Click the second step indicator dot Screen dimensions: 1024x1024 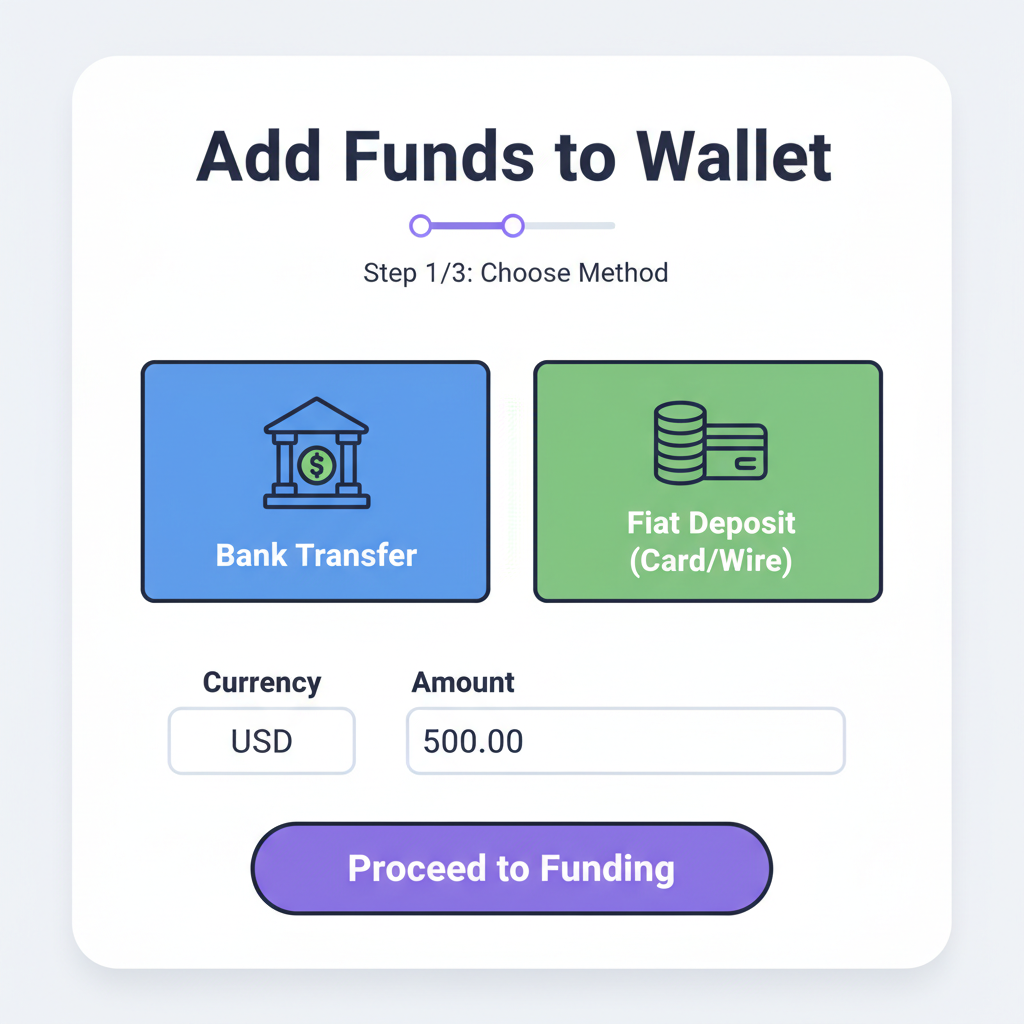click(x=513, y=226)
